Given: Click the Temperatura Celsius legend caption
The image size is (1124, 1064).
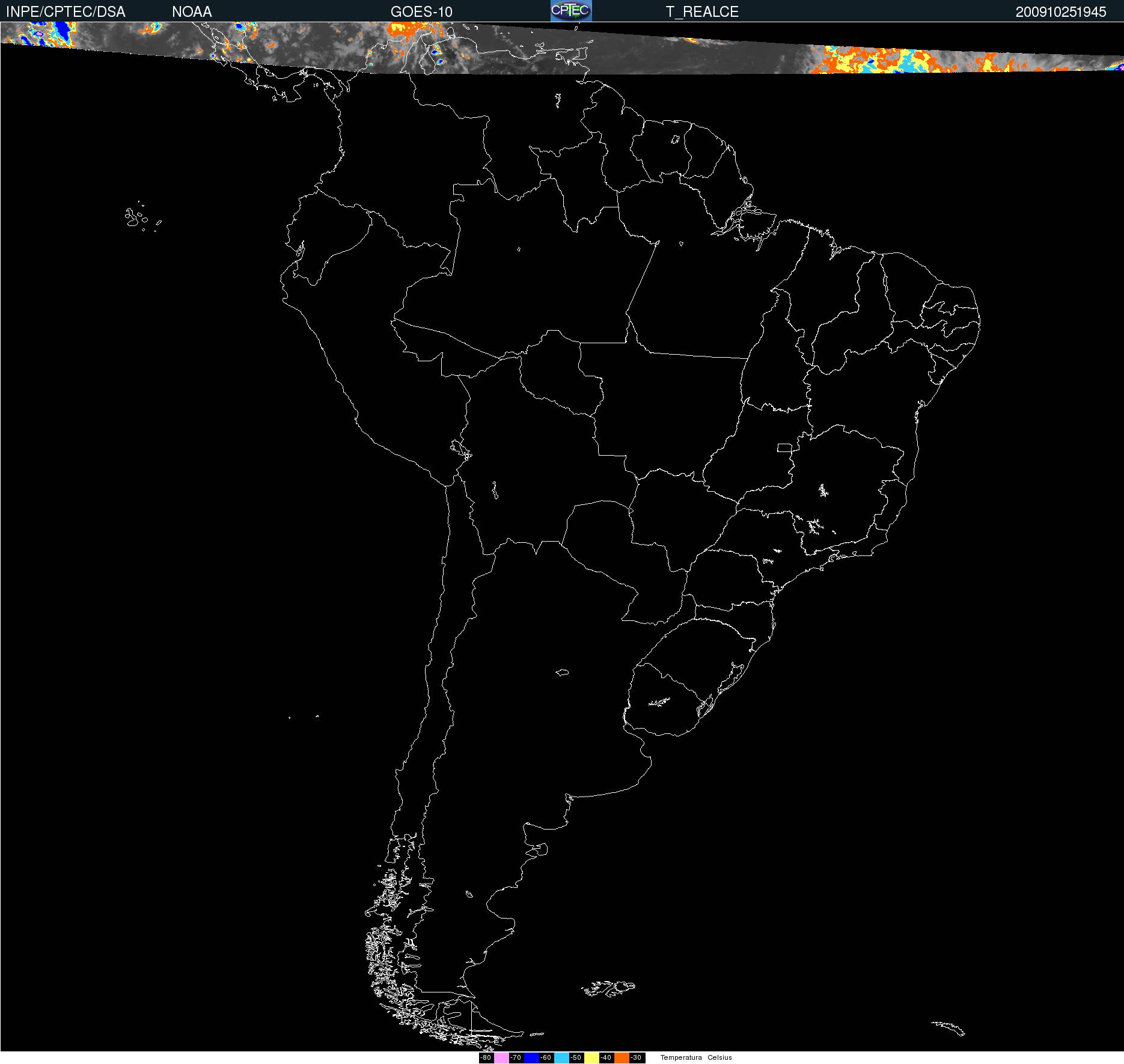Looking at the screenshot, I should [696, 1058].
